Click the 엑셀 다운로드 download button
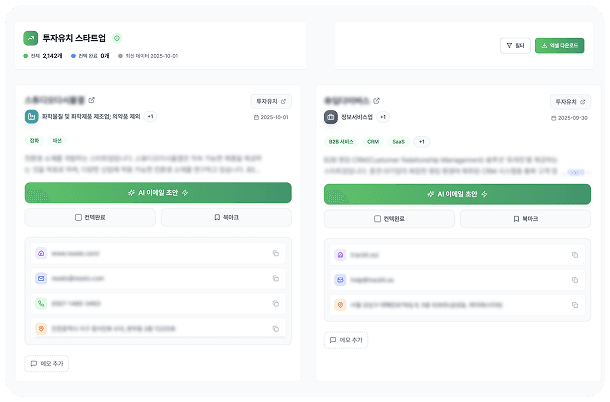The width and height of the screenshot is (610, 402). pyautogui.click(x=559, y=46)
